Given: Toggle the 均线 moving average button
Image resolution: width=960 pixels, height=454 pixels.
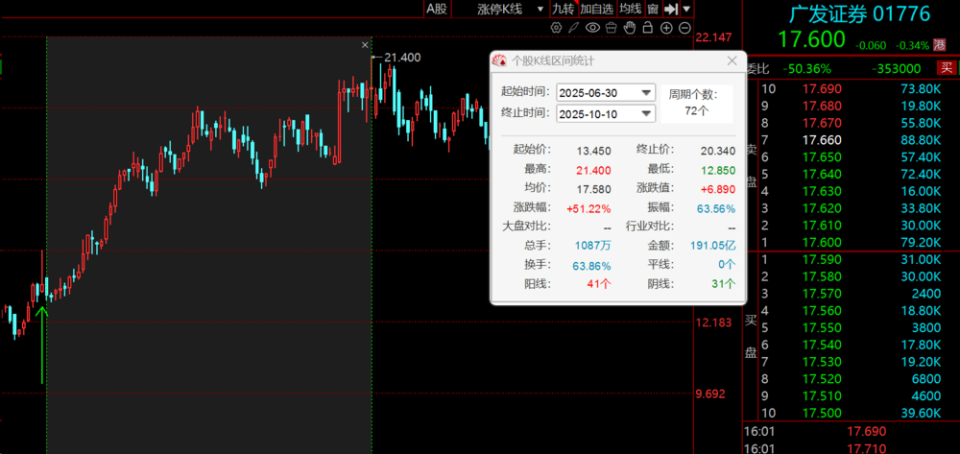Looking at the screenshot, I should coord(630,9).
